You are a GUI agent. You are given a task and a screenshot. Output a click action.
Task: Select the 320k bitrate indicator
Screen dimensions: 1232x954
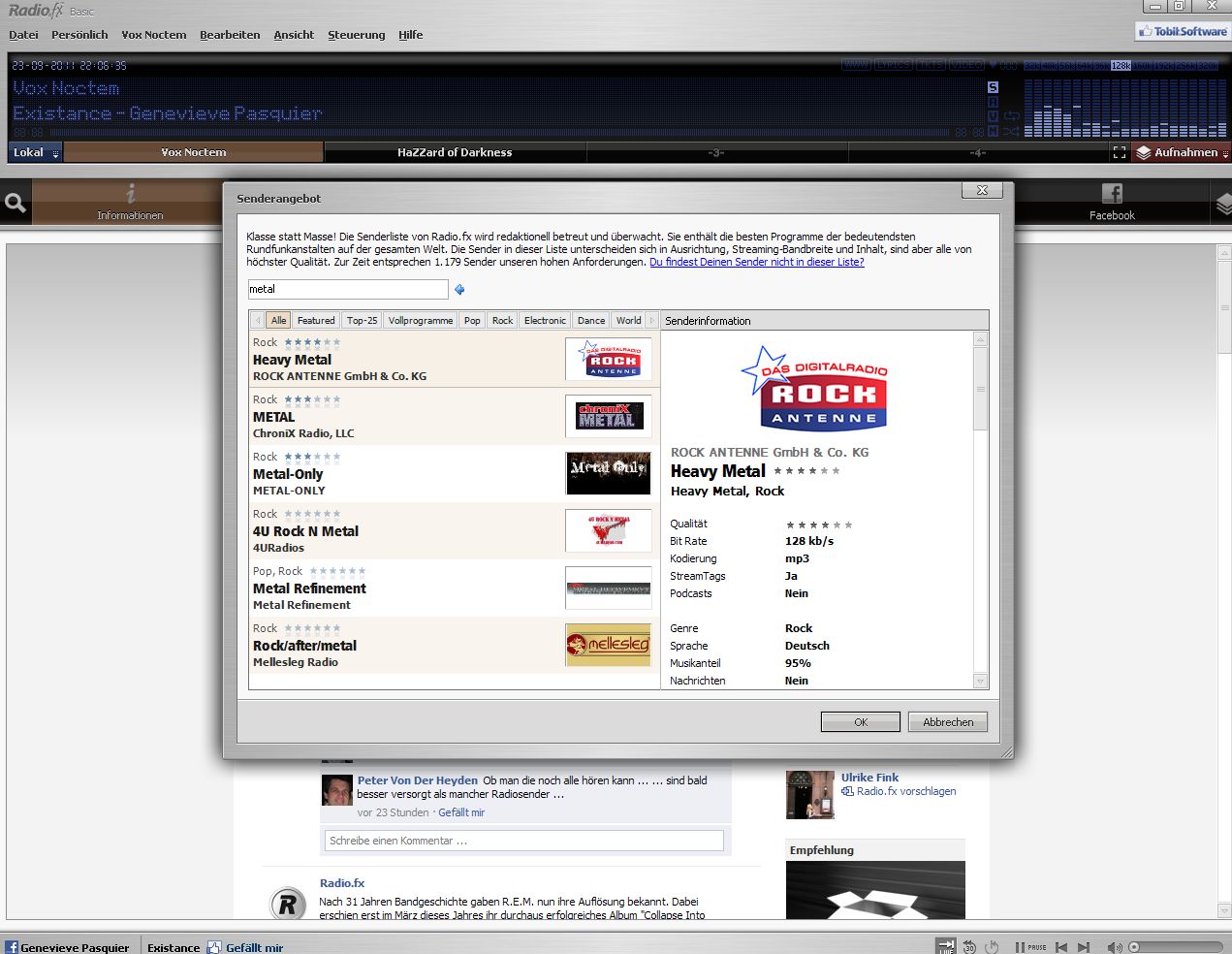(1208, 65)
